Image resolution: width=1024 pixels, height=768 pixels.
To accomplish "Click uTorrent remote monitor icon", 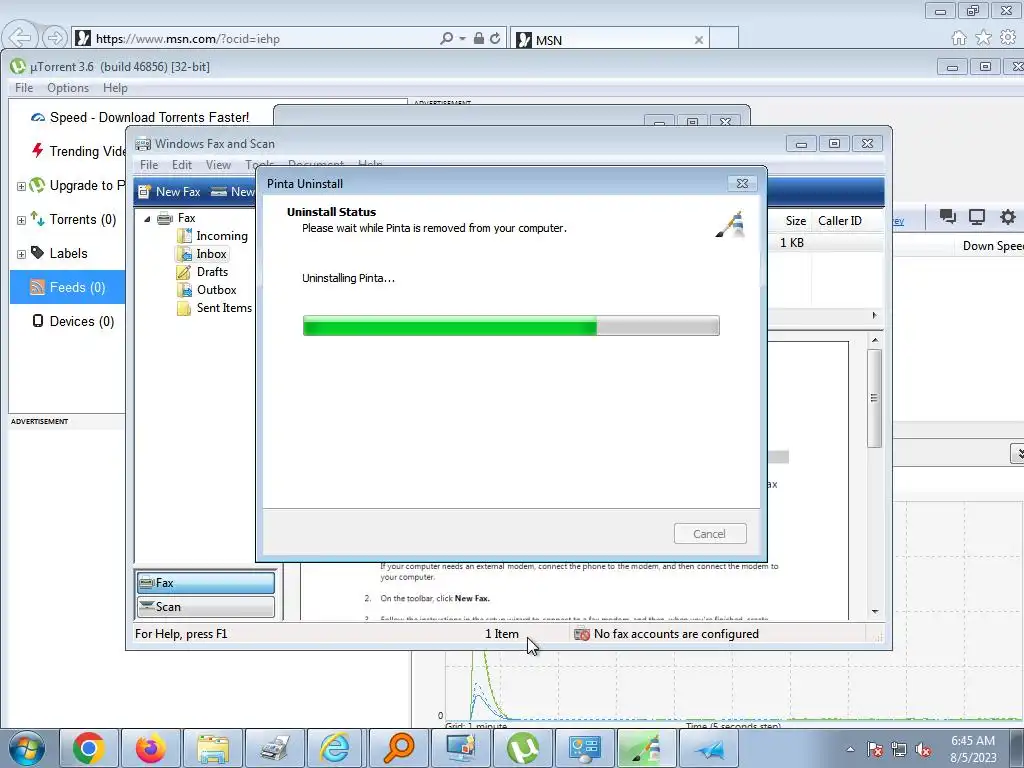I will tap(977, 217).
